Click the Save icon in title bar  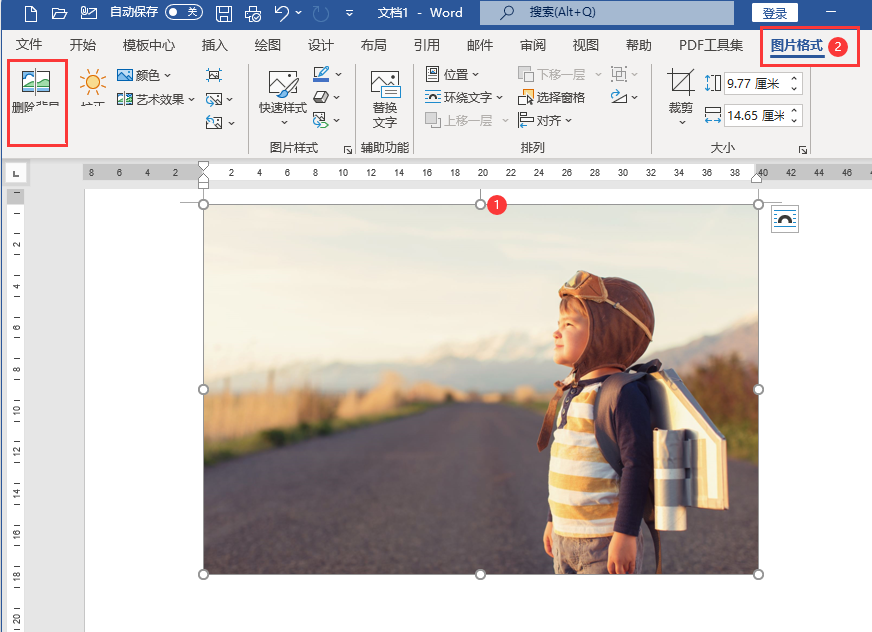[224, 13]
